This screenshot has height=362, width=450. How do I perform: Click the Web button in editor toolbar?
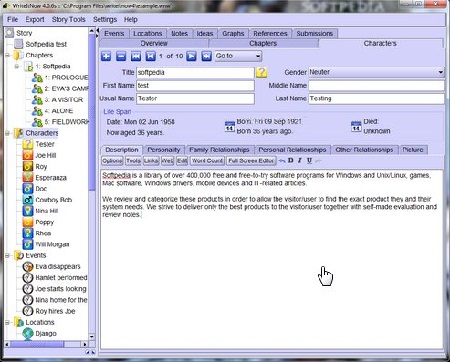[x=167, y=161]
